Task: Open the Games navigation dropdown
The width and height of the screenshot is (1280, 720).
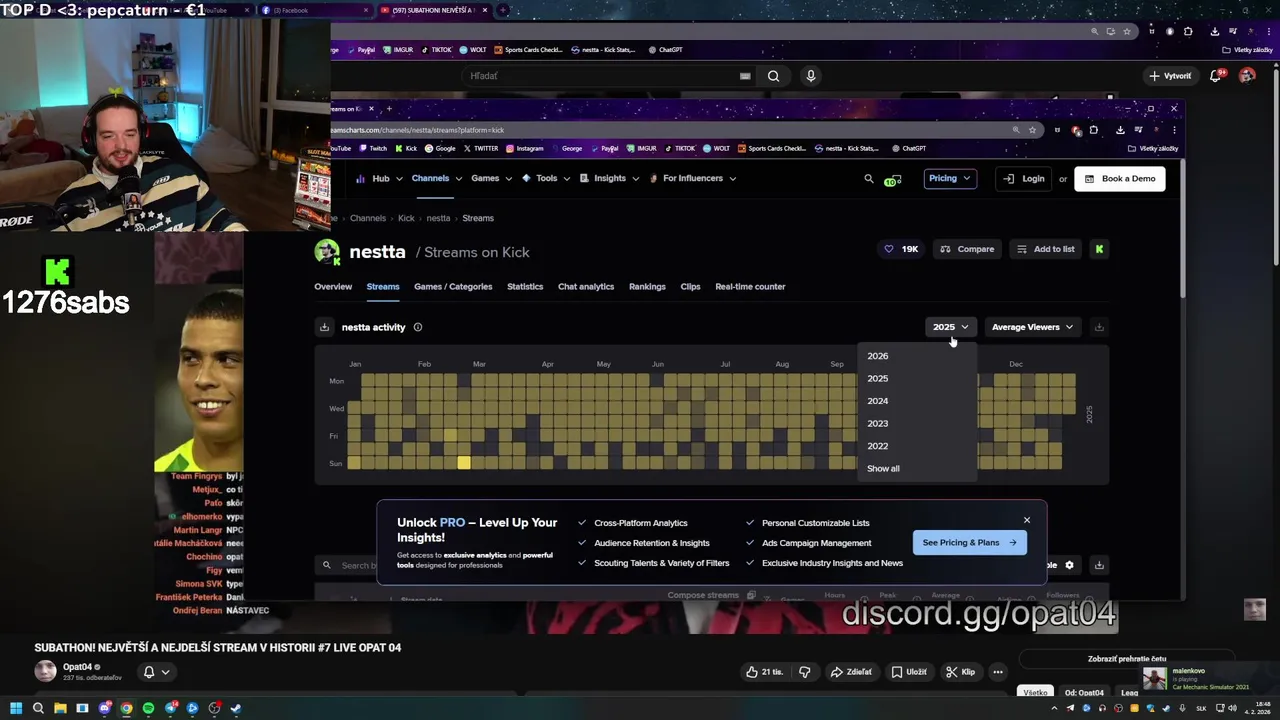Action: (491, 178)
